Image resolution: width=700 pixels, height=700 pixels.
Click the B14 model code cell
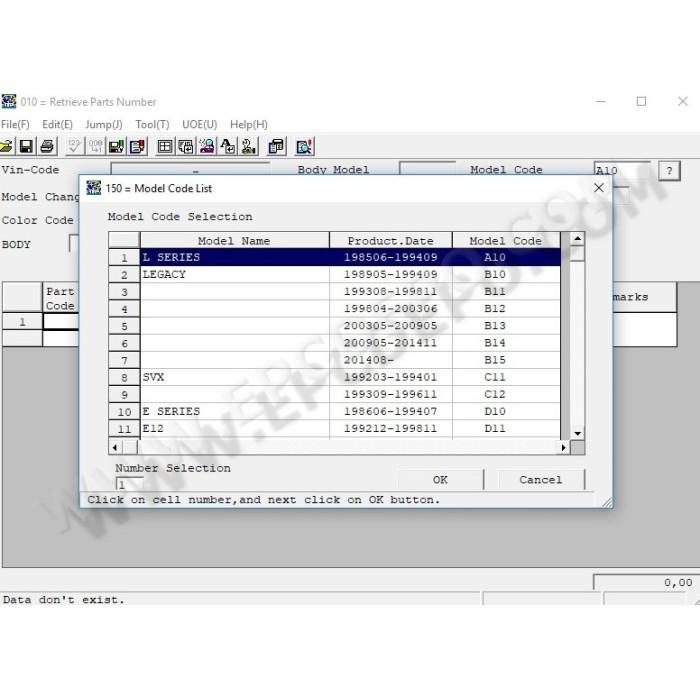(x=506, y=343)
